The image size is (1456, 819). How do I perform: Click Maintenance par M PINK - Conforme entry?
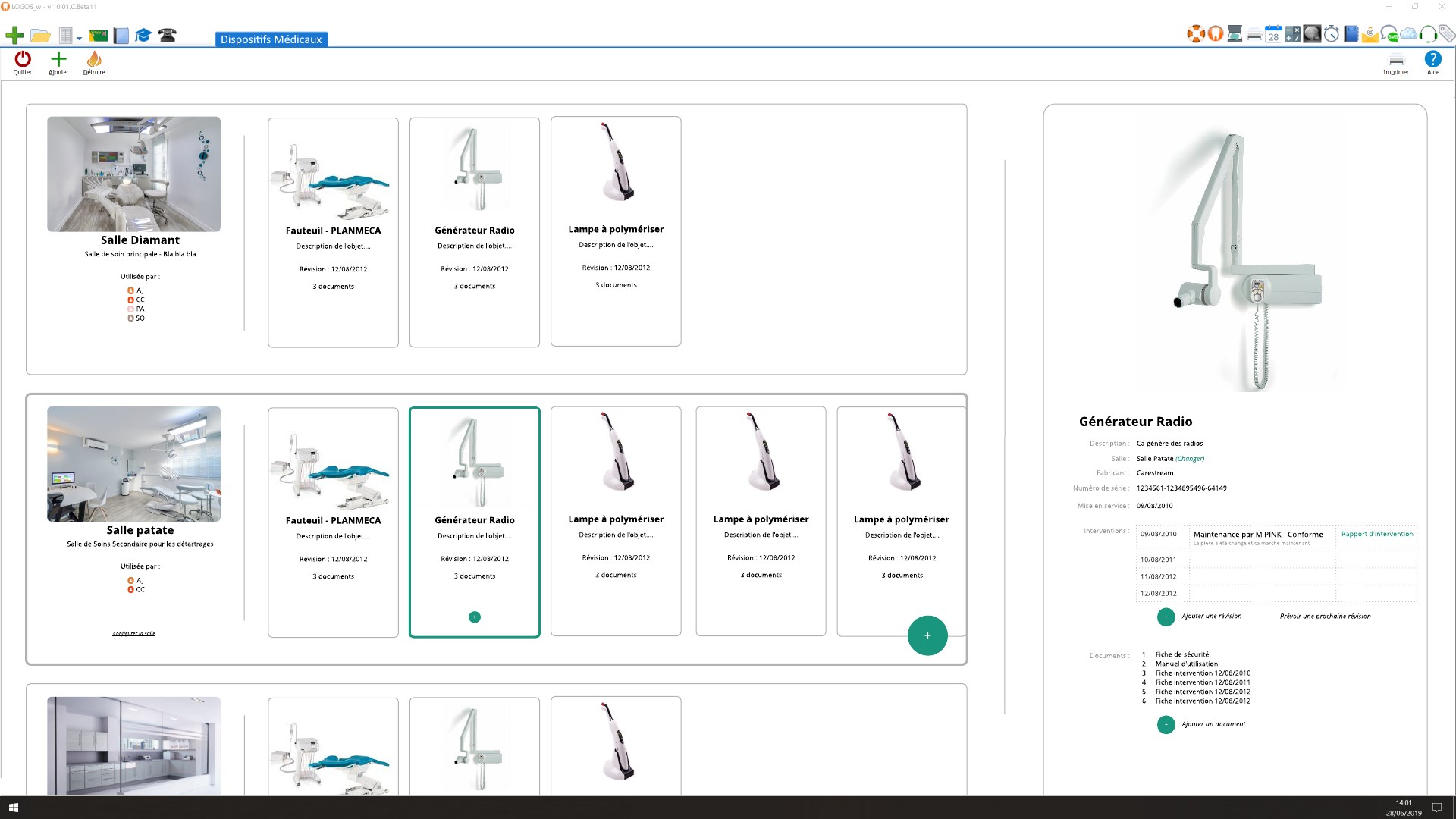[x=1257, y=535]
